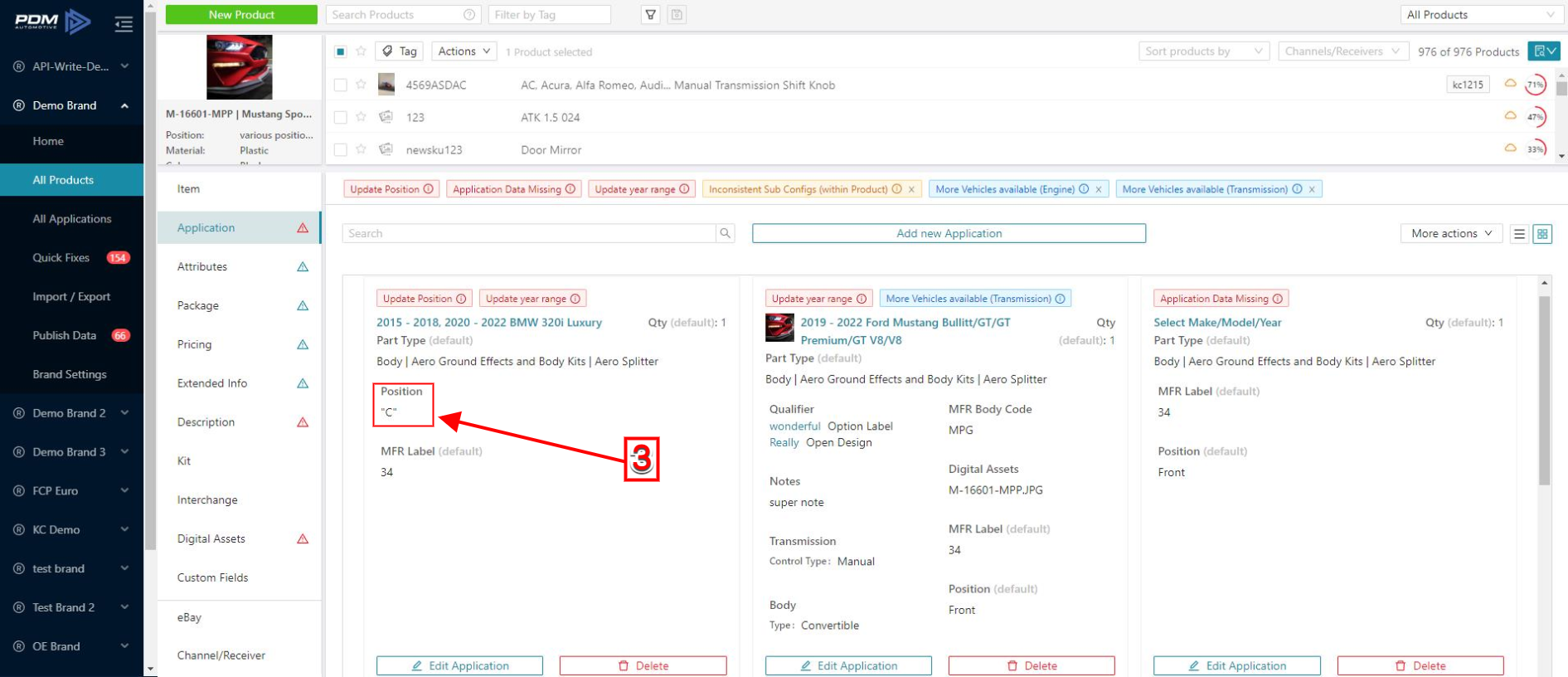
Task: Click Mustang thumbnail in second application card
Action: click(779, 328)
